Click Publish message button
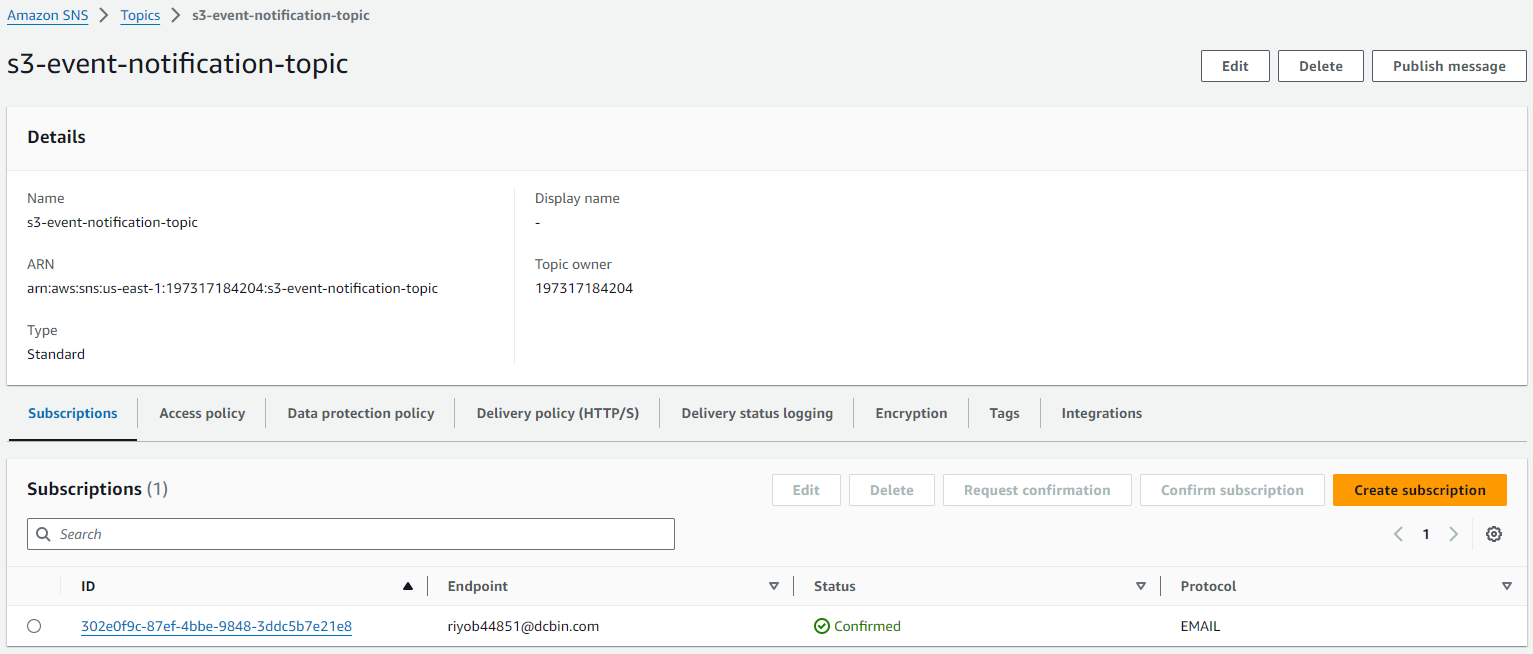Screen dimensions: 1533x654 [x=1449, y=66]
